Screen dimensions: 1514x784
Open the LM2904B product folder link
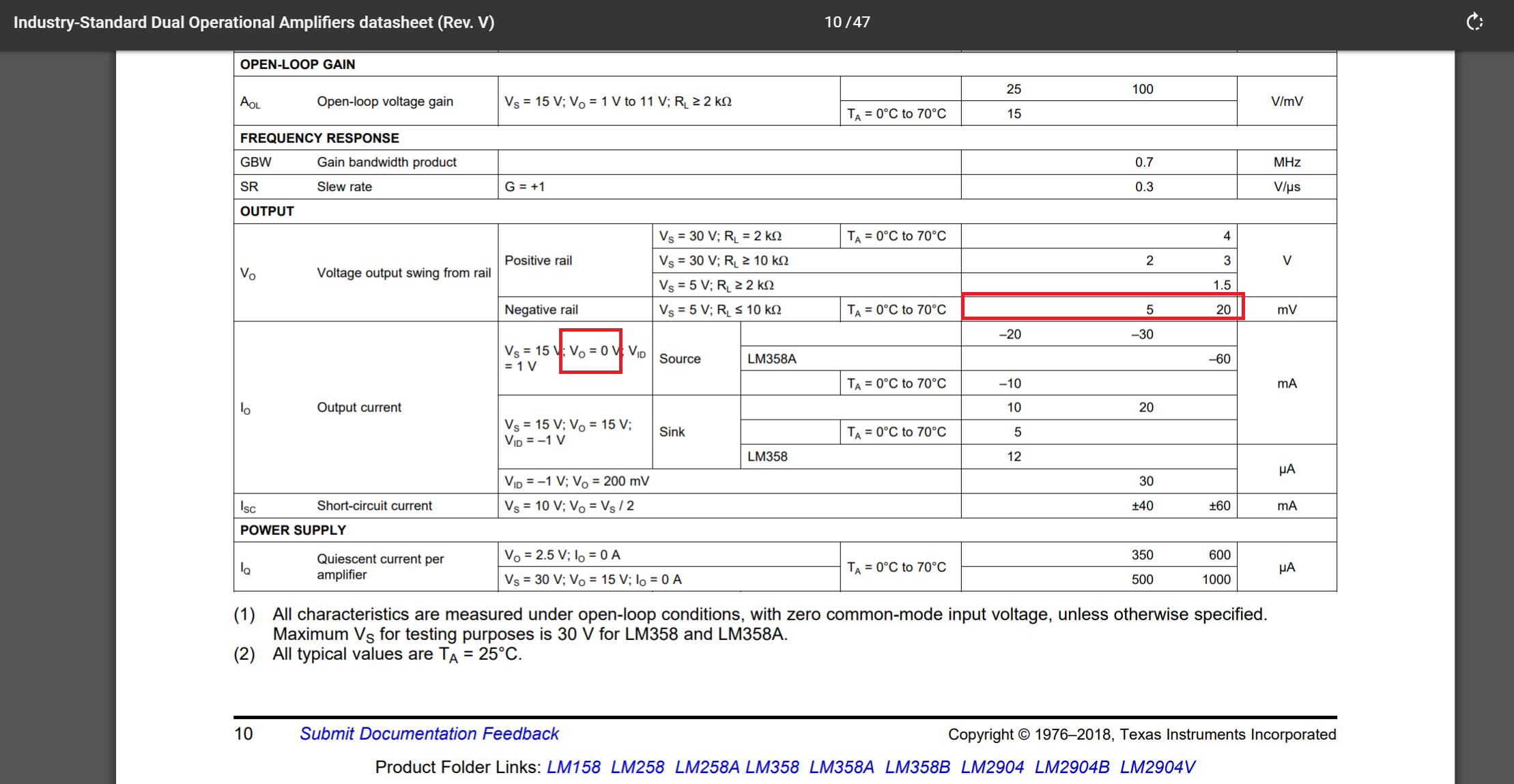[1072, 767]
